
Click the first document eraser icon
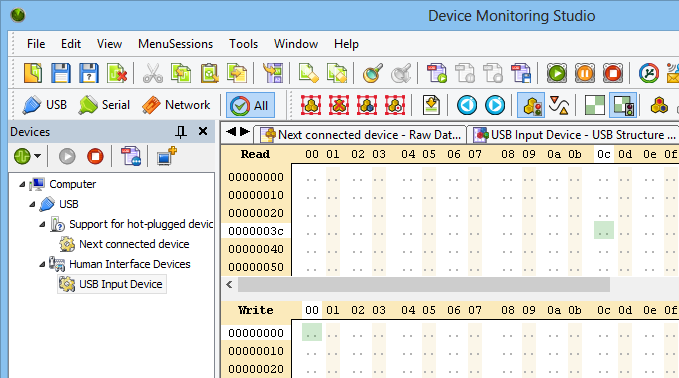(309, 73)
